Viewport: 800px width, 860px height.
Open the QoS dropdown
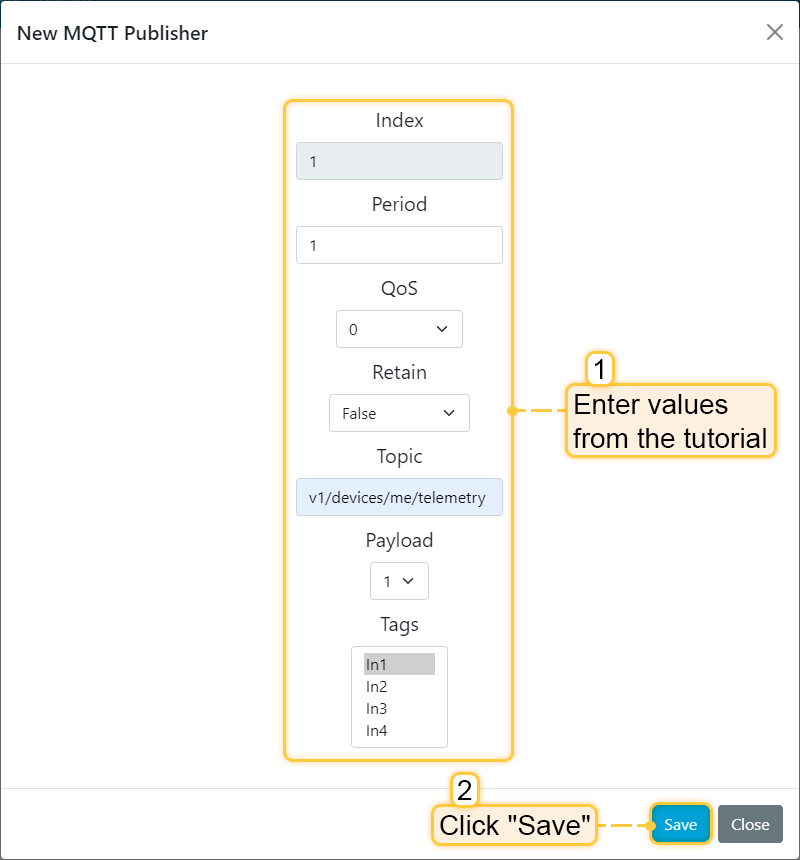pyautogui.click(x=399, y=329)
